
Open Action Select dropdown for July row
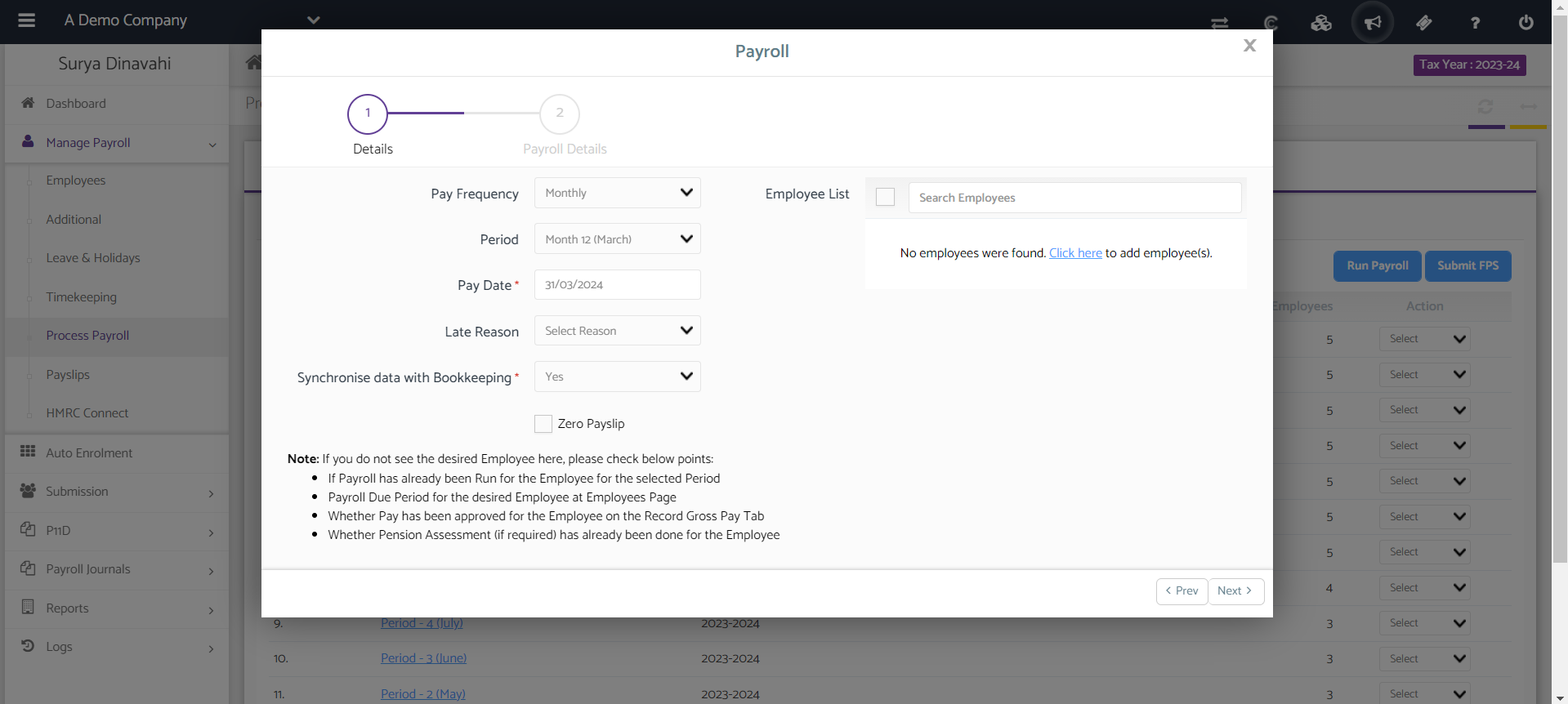(x=1425, y=623)
